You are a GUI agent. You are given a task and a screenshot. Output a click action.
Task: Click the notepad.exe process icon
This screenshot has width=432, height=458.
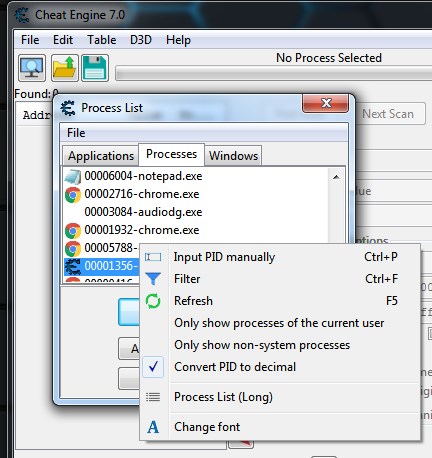pos(73,176)
